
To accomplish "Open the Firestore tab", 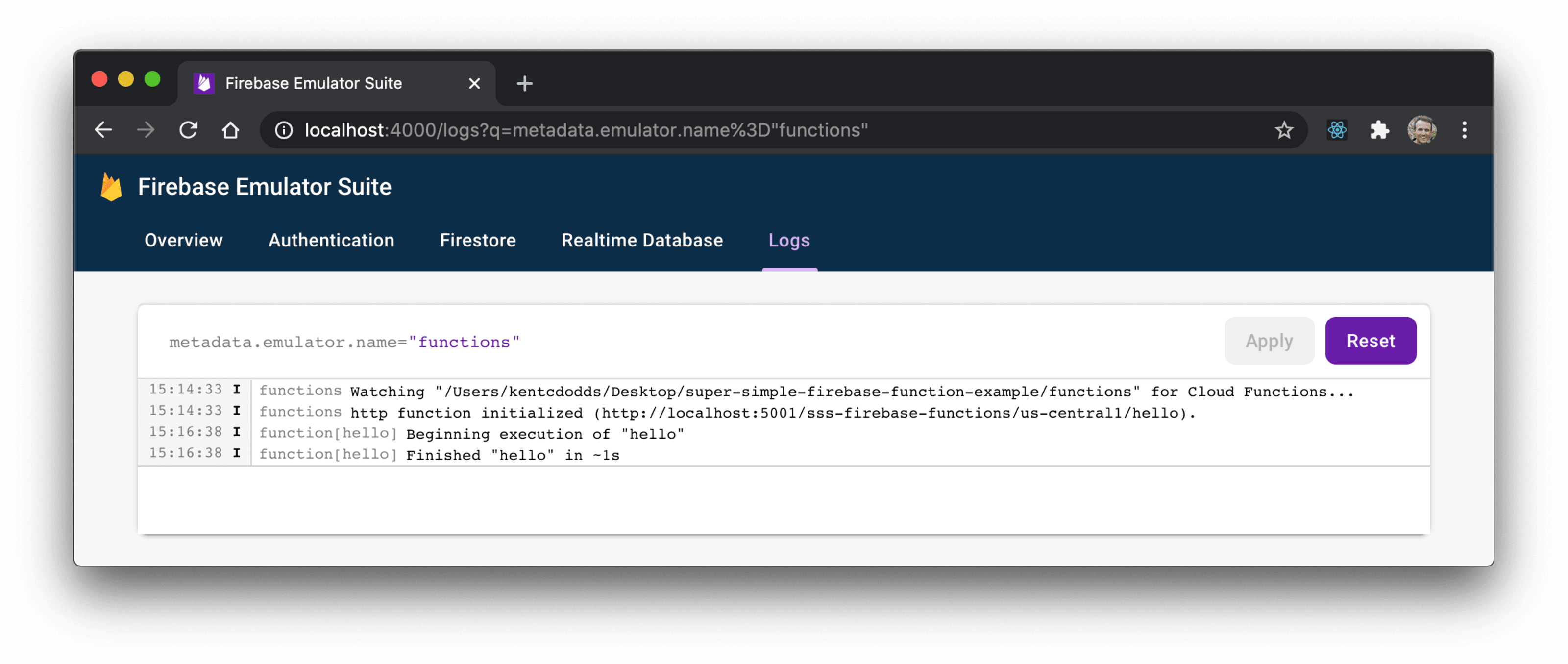I will pyautogui.click(x=478, y=241).
